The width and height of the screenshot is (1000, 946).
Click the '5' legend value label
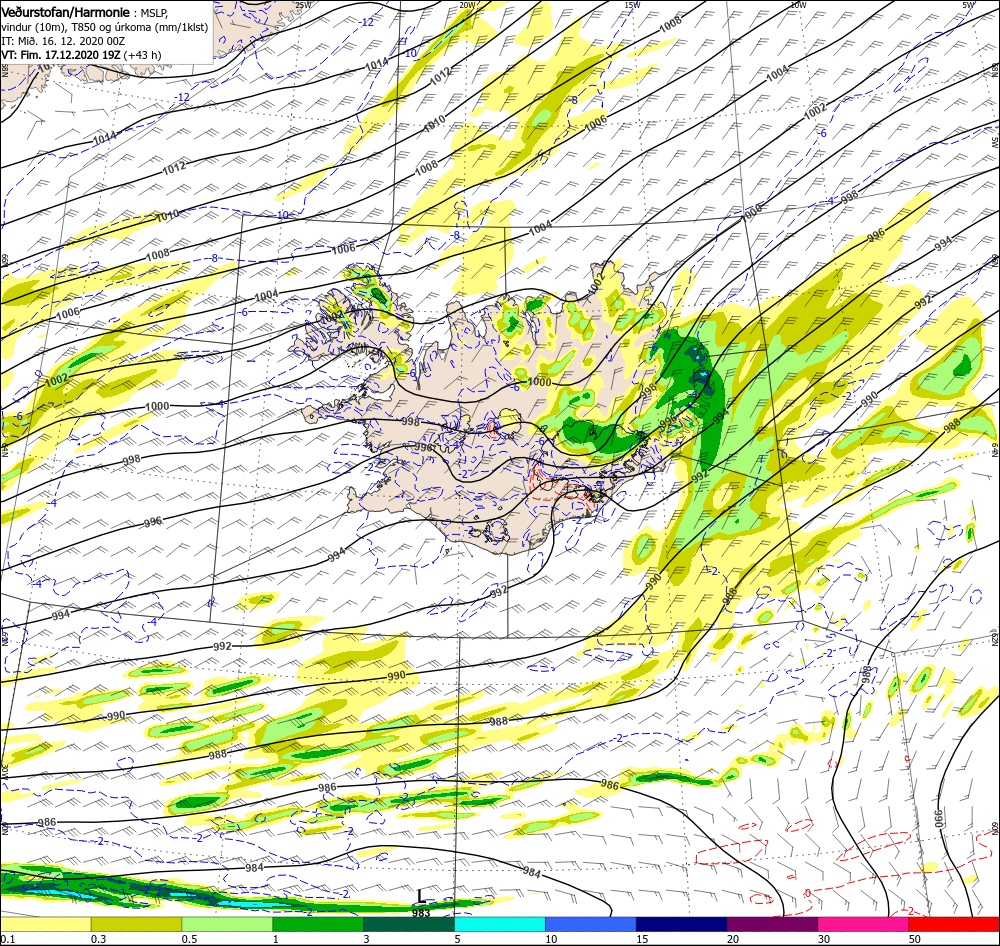point(458,939)
